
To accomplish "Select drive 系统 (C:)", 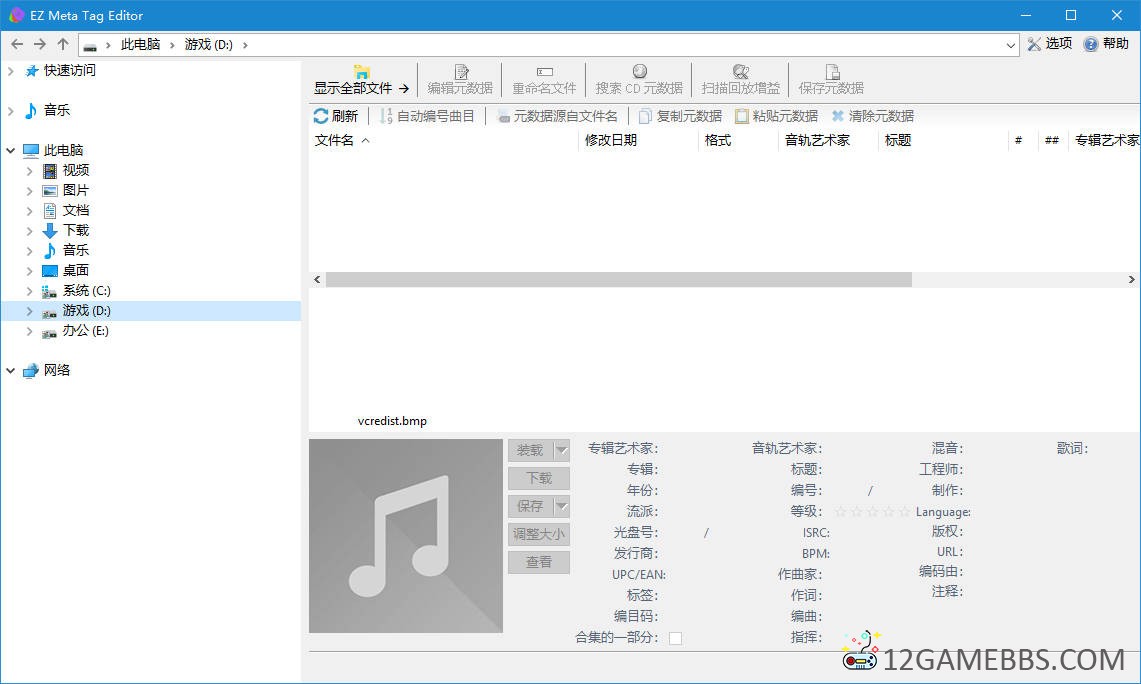I will (x=86, y=290).
